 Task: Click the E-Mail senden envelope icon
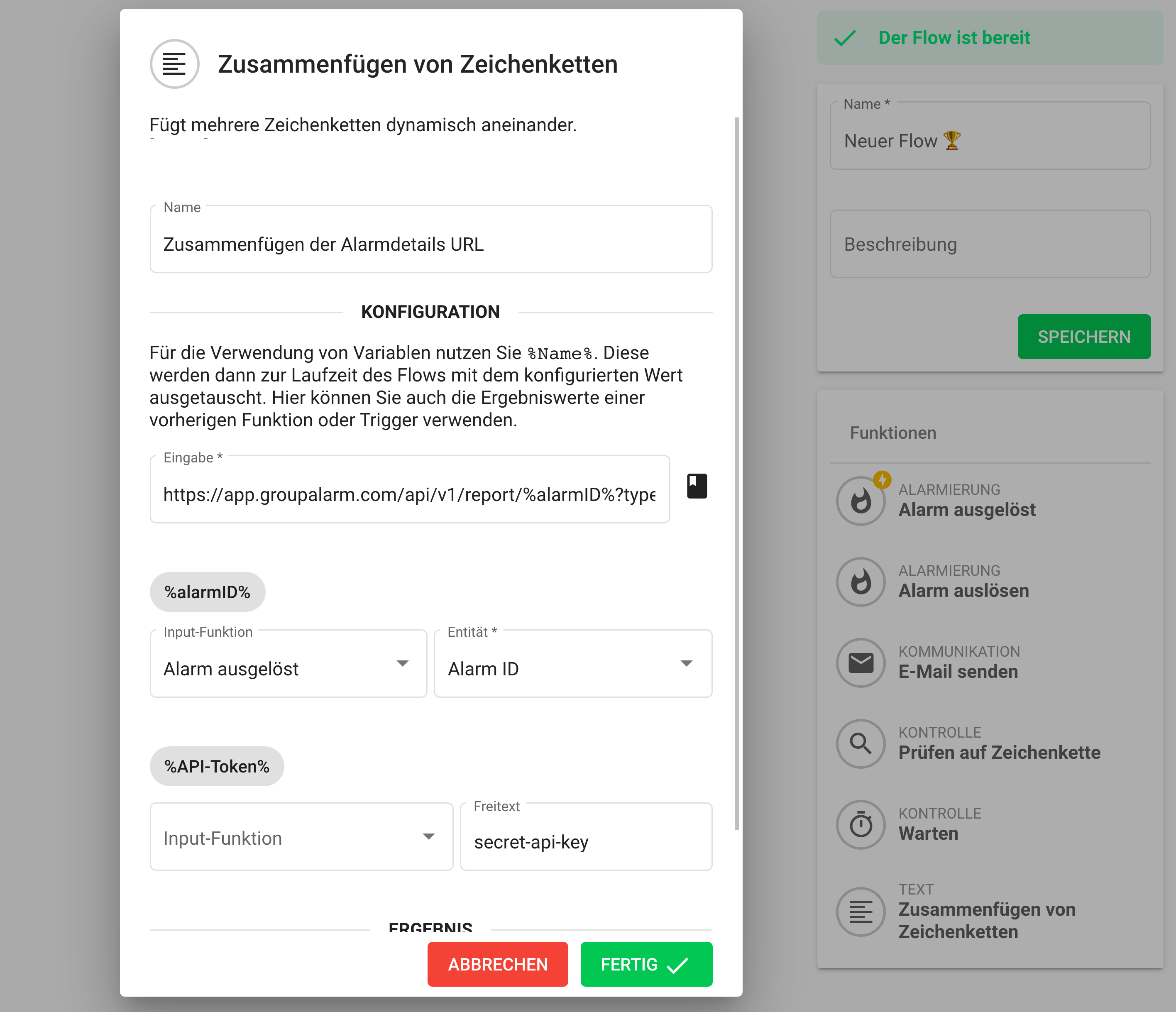(x=861, y=663)
